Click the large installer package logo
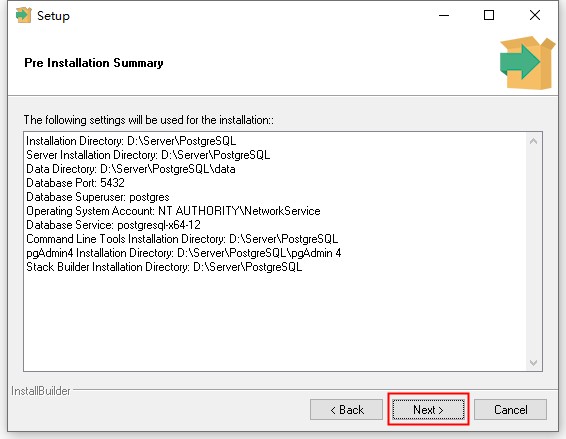 click(x=527, y=62)
